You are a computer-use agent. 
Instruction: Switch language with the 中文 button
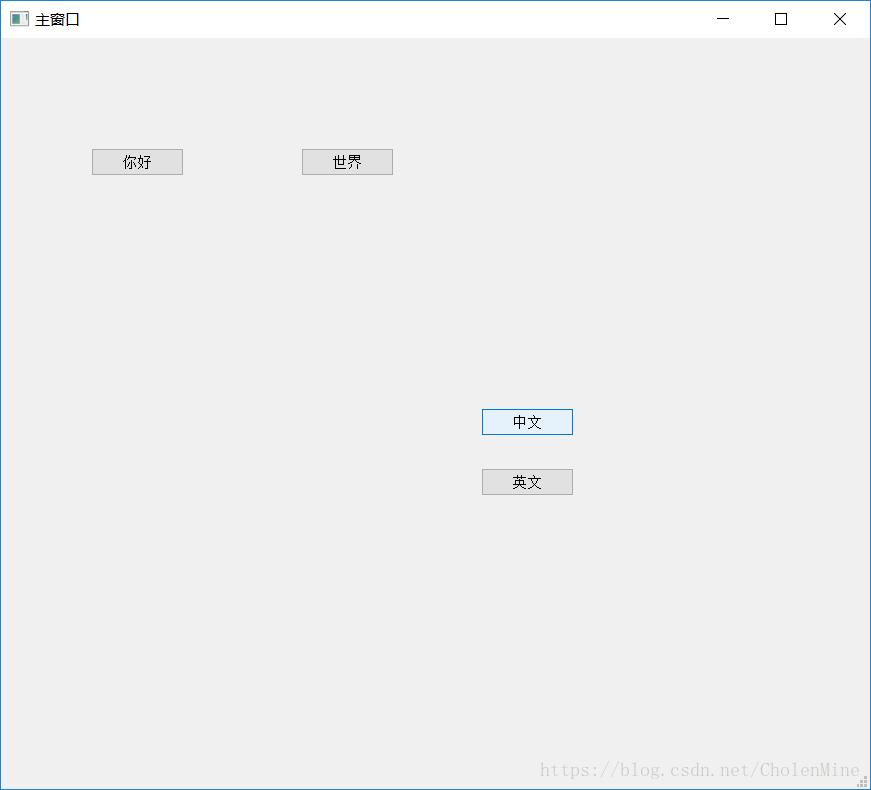click(527, 422)
